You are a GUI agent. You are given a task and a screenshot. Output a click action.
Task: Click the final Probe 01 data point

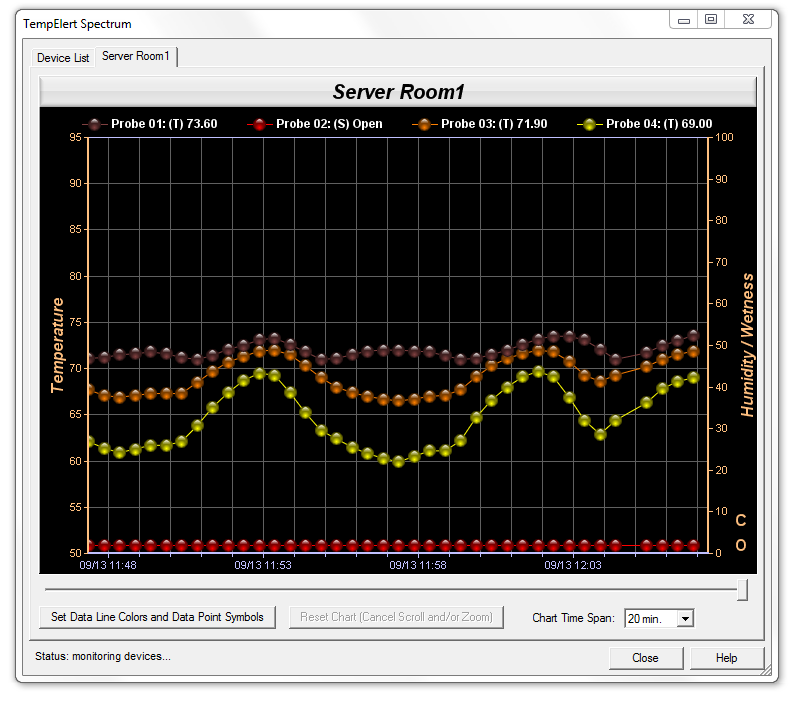point(694,336)
